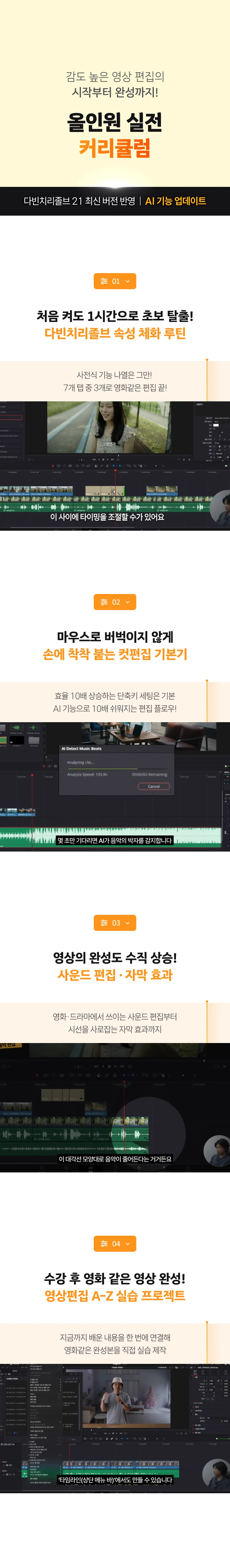Click the 'AI Detect Music Beats' dialog title

pyautogui.click(x=82, y=749)
